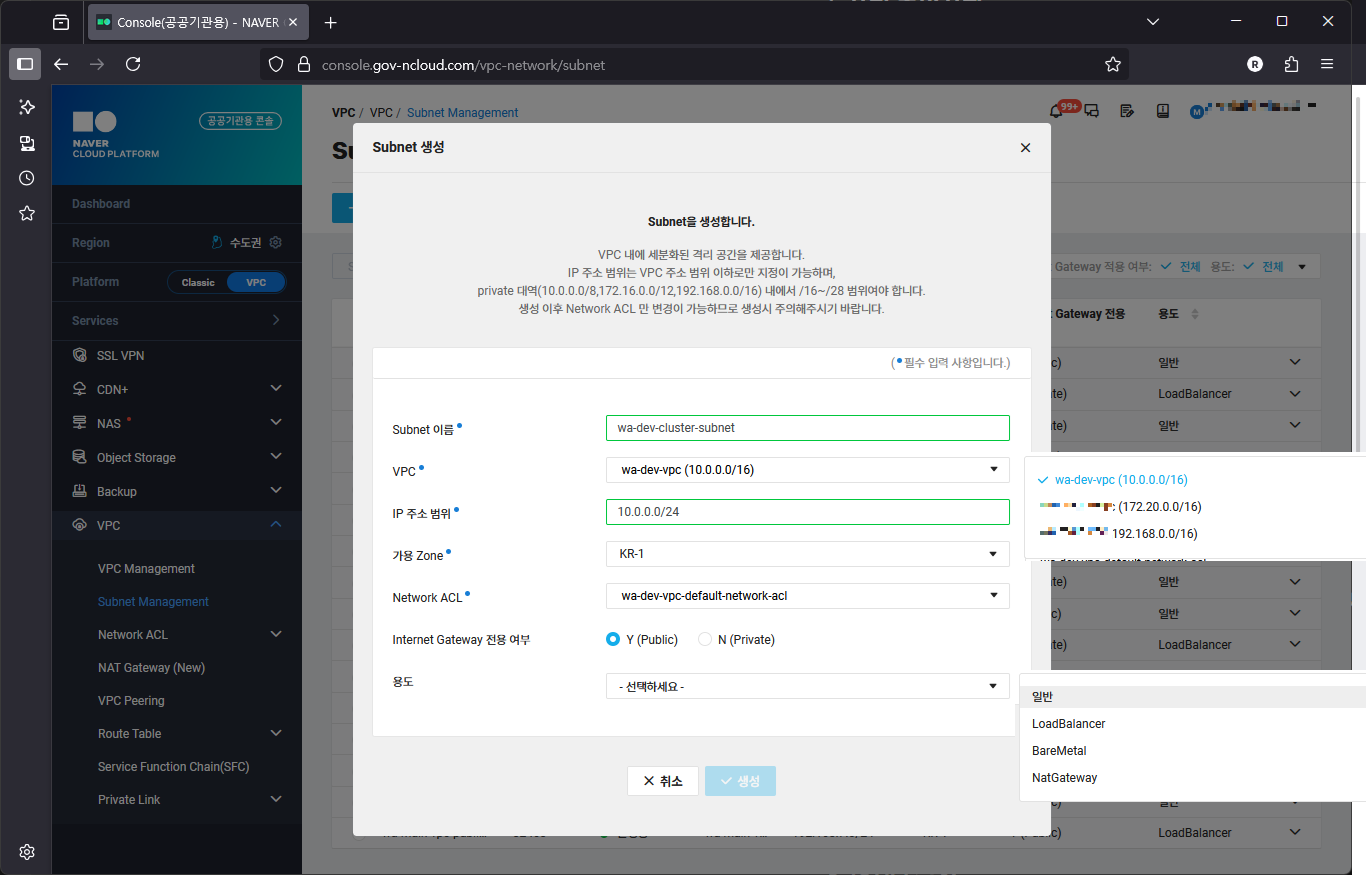Open the VPC dropdown in the dialog
The width and height of the screenshot is (1366, 875).
point(808,469)
